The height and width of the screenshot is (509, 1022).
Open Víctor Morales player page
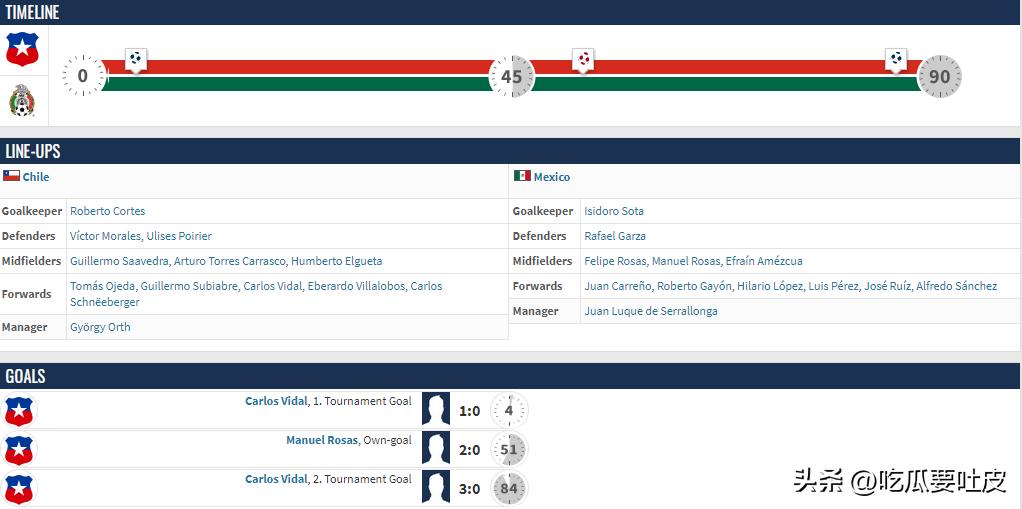(x=106, y=236)
